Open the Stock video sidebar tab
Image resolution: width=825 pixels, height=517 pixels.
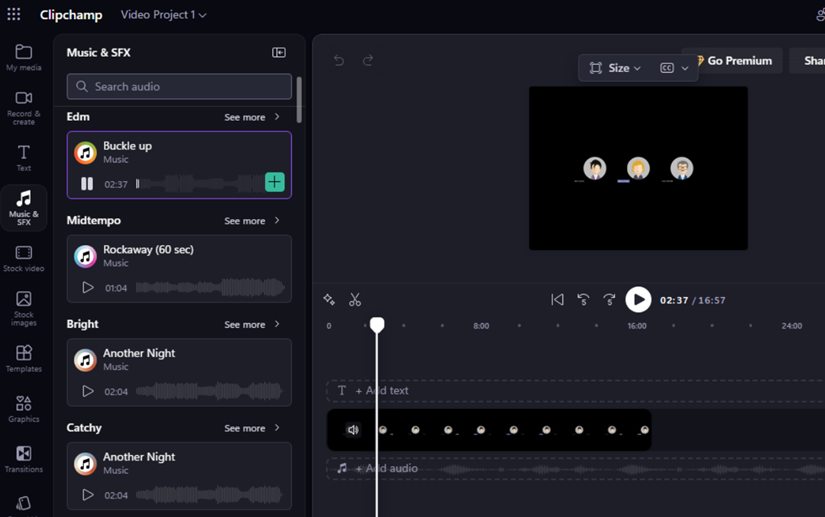24,259
